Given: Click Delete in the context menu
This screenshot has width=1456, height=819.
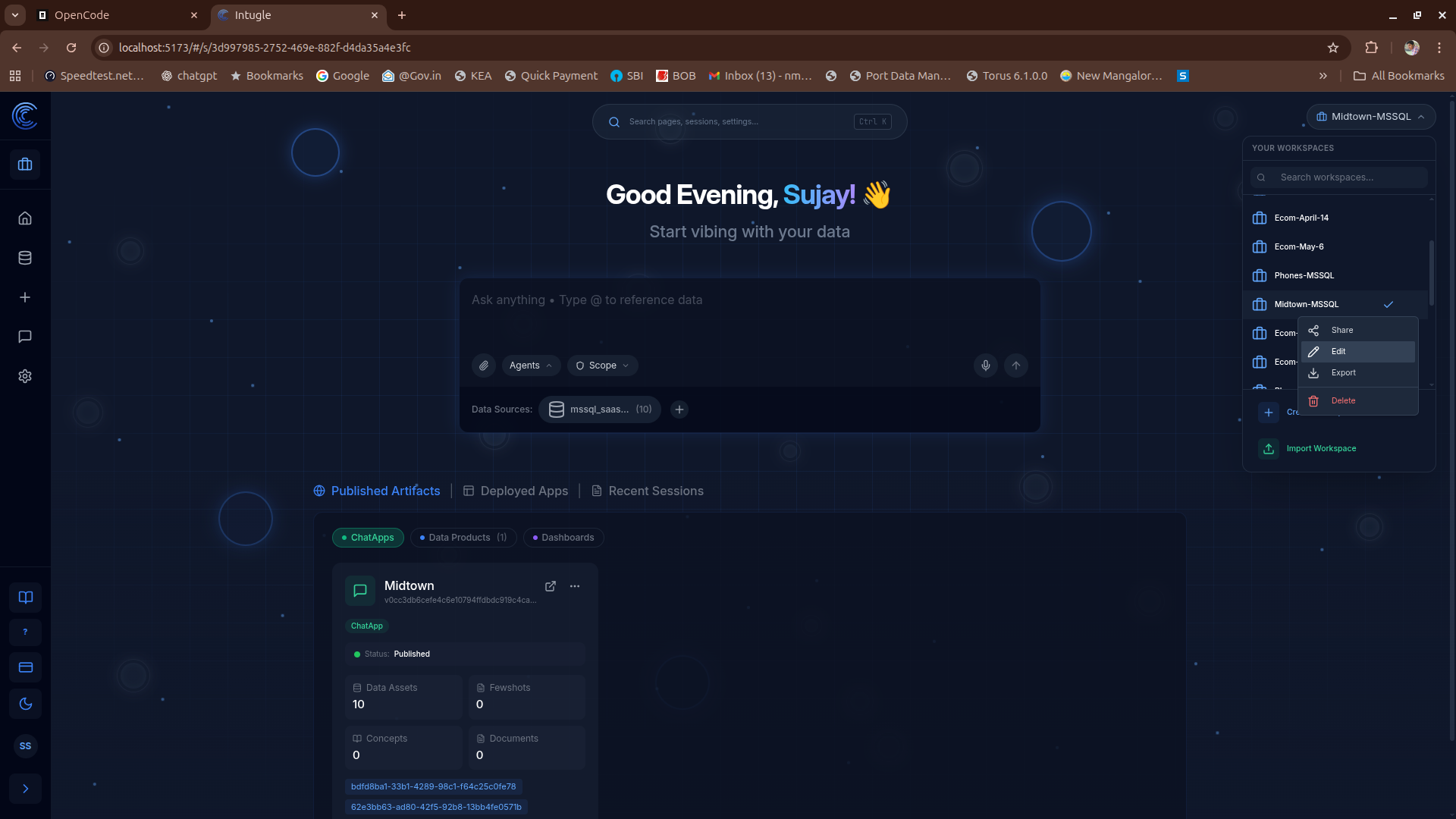Looking at the screenshot, I should [1358, 401].
